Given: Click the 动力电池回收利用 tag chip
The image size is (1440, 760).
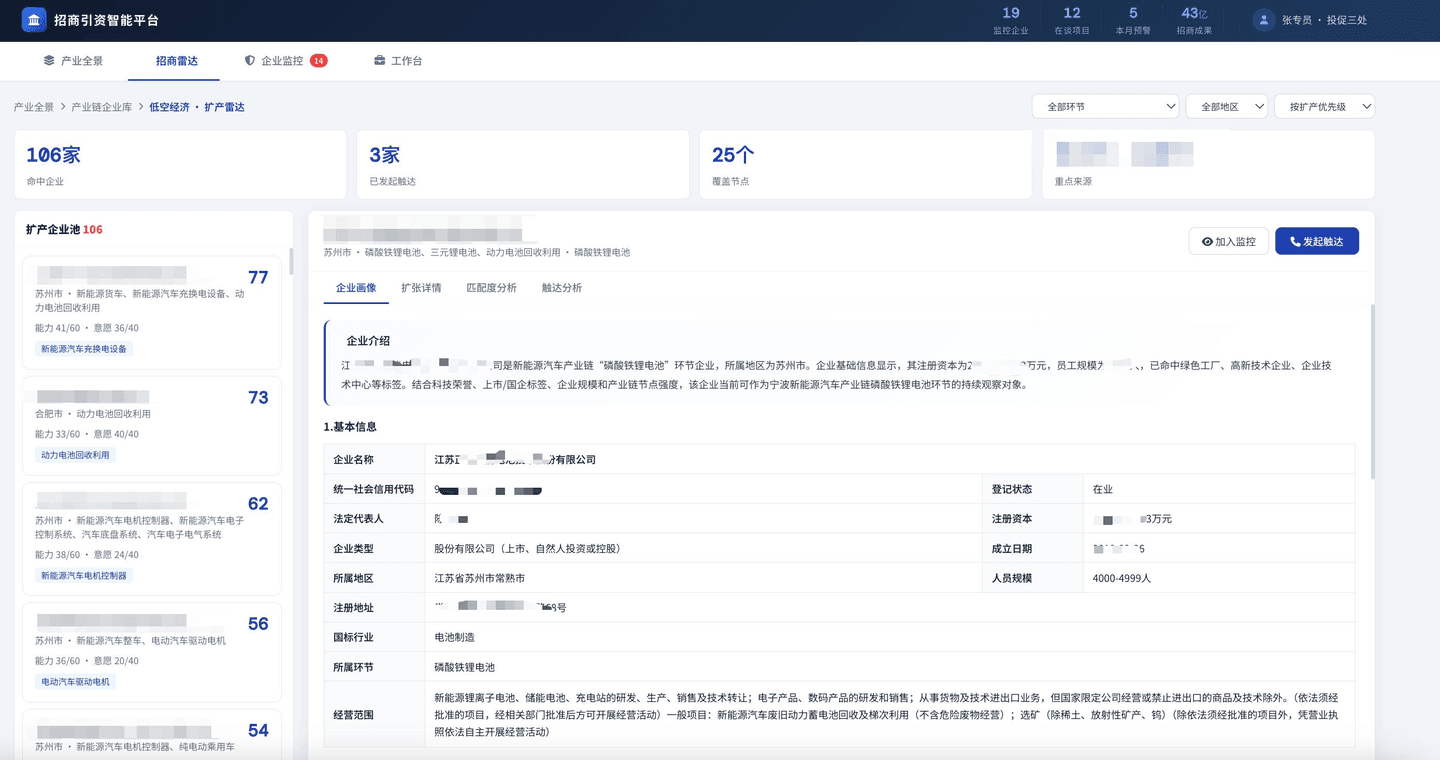Looking at the screenshot, I should pyautogui.click(x=76, y=455).
